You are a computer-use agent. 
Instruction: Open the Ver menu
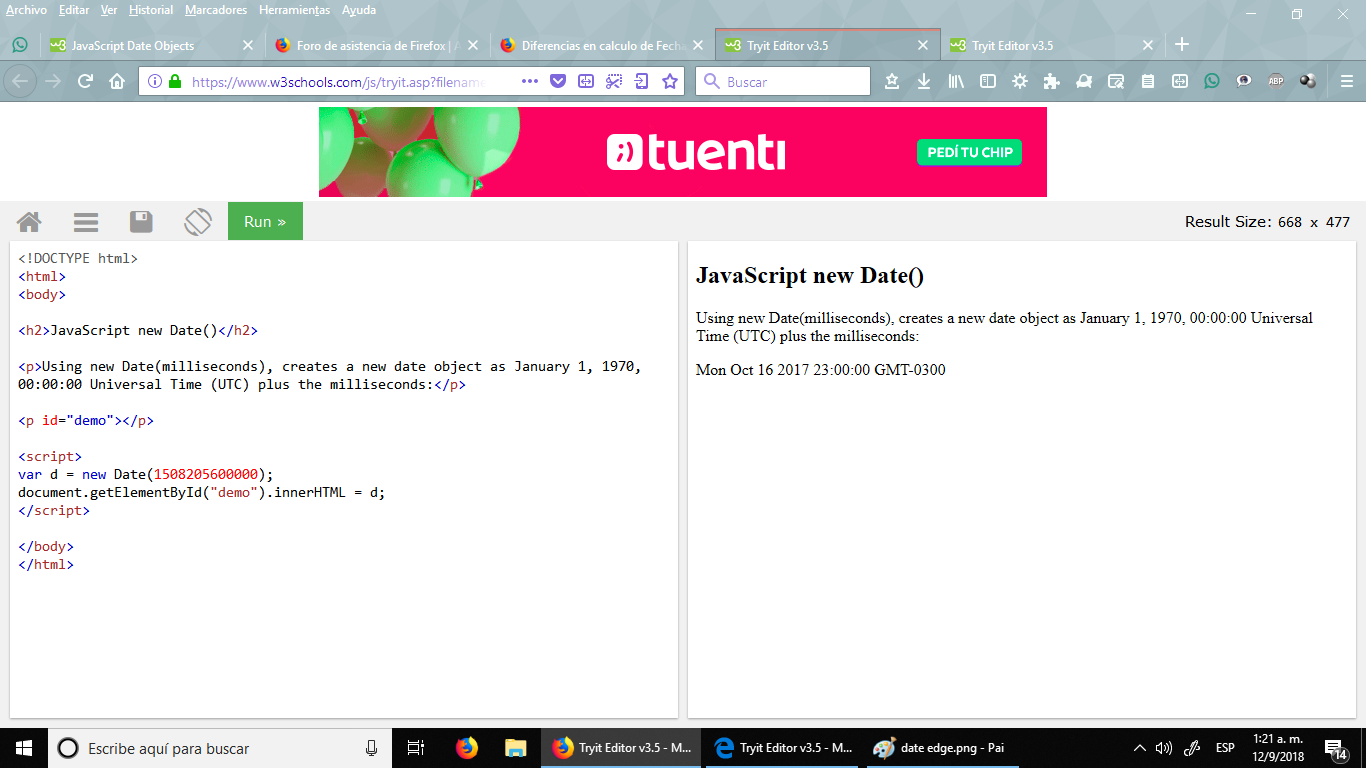pyautogui.click(x=109, y=10)
